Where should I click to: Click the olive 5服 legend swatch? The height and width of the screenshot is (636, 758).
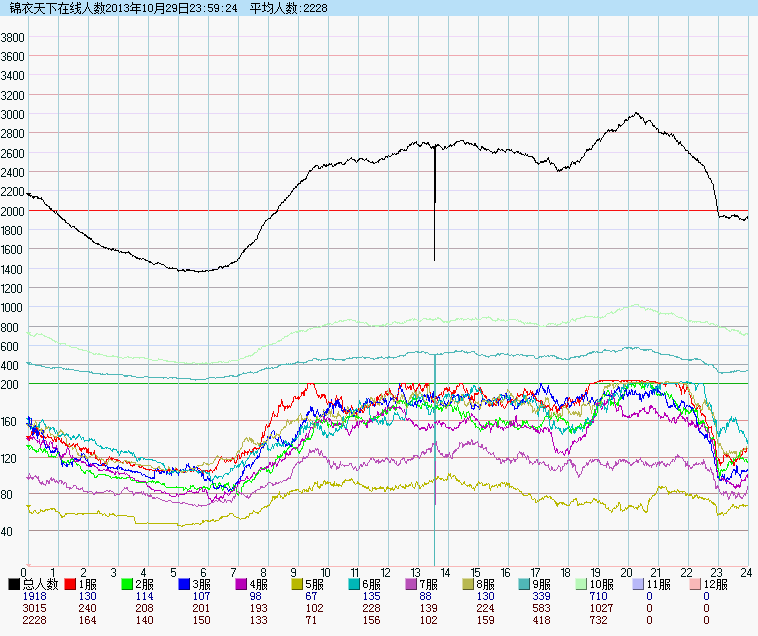298,584
